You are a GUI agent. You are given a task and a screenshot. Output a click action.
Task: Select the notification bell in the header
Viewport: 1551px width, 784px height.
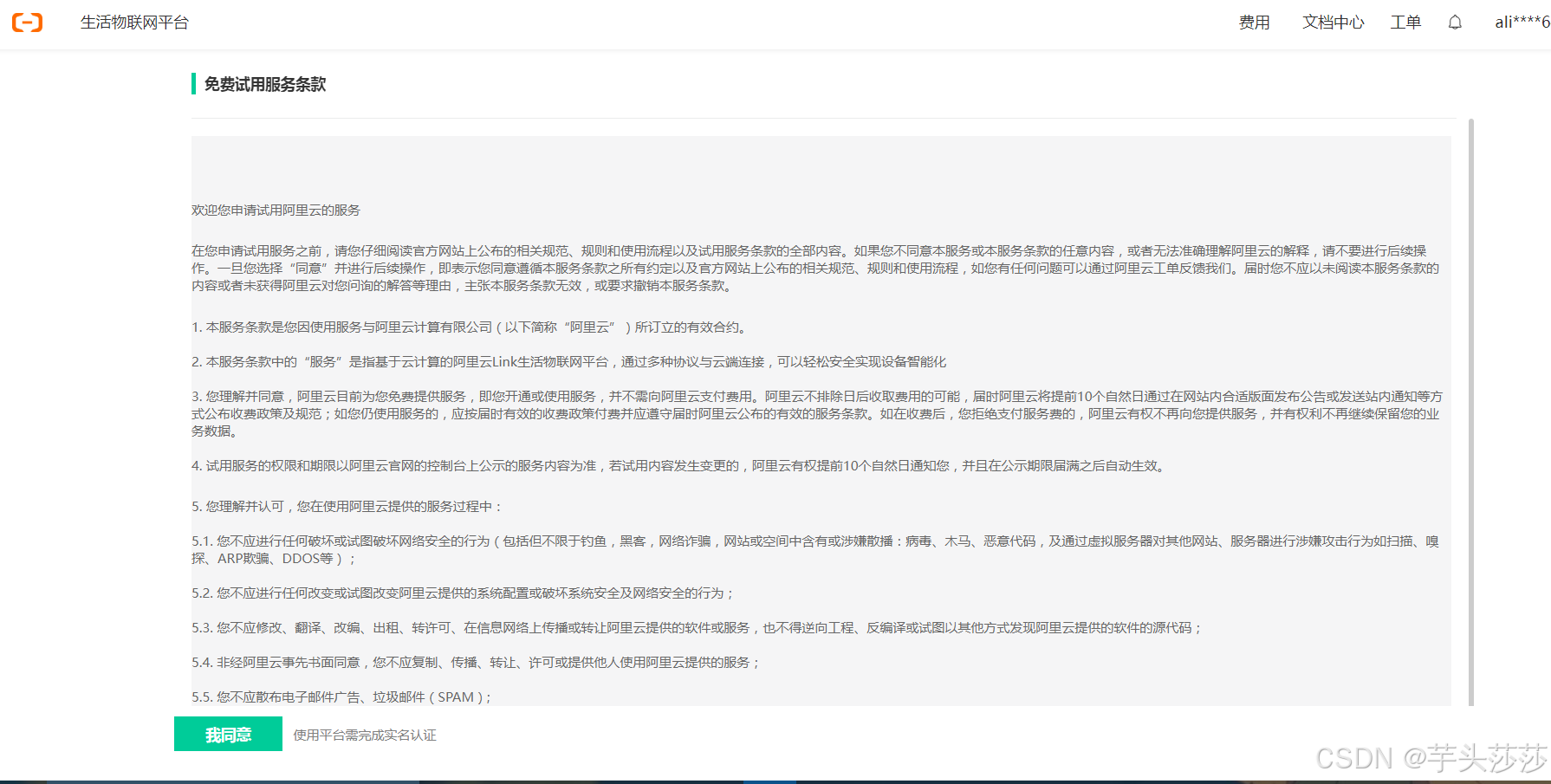pos(1454,23)
